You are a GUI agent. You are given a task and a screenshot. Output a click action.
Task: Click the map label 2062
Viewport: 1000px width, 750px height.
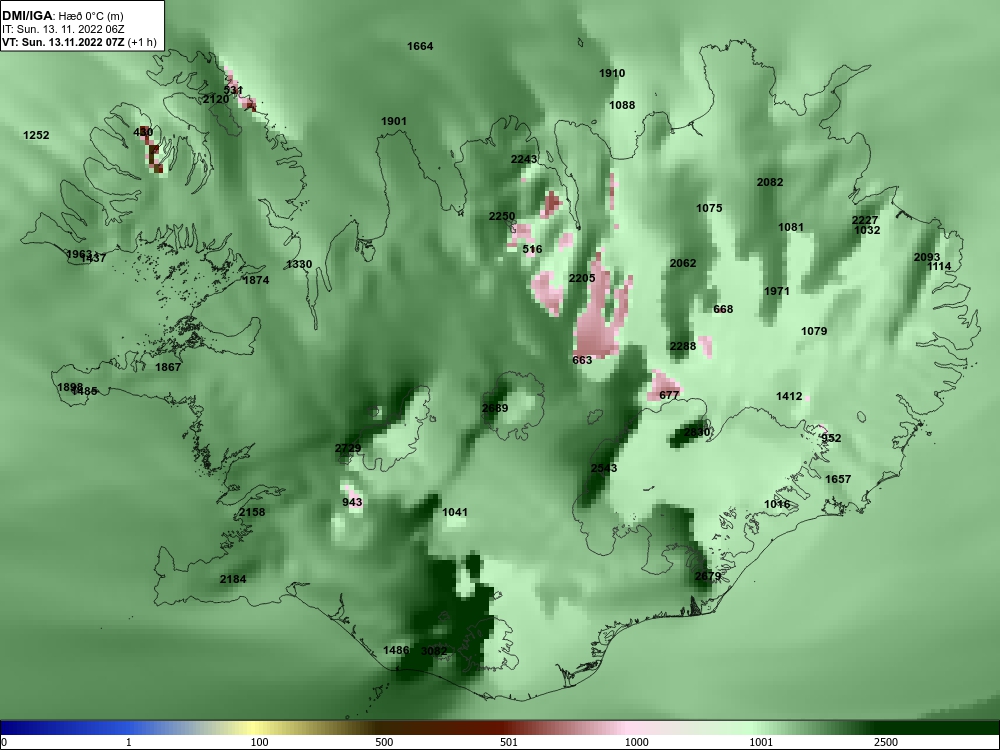(683, 263)
